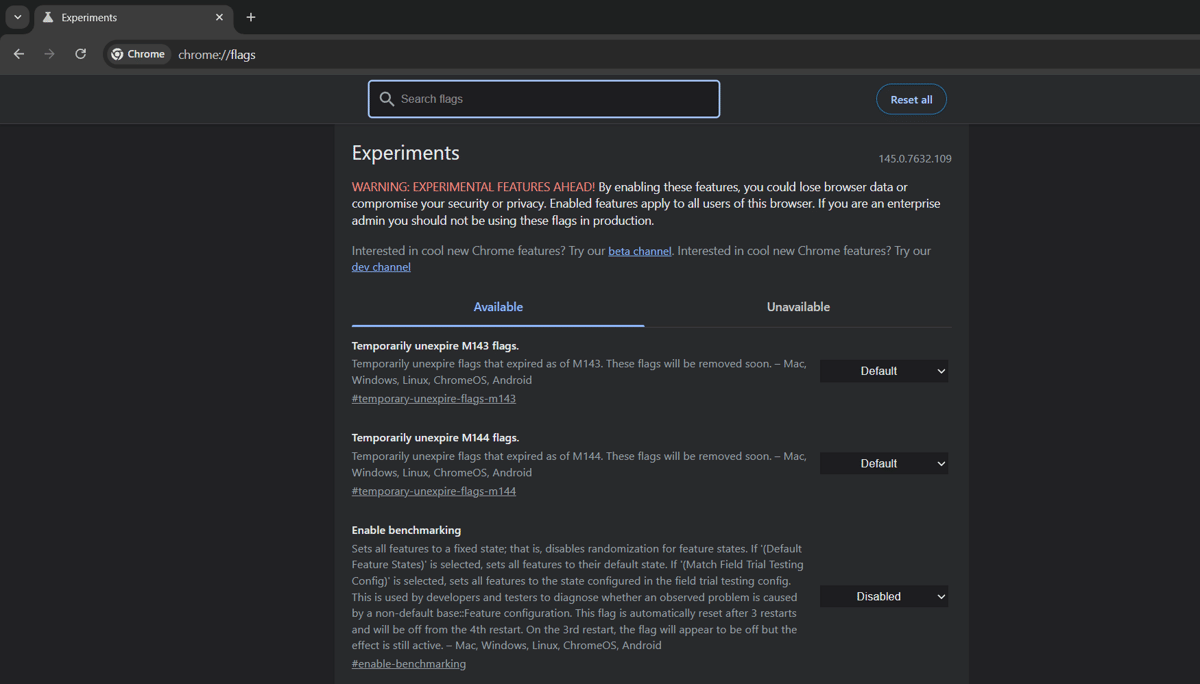Click the #temporary-unexpire-flags-m143 anchor link
This screenshot has height=684, width=1200.
pos(433,399)
